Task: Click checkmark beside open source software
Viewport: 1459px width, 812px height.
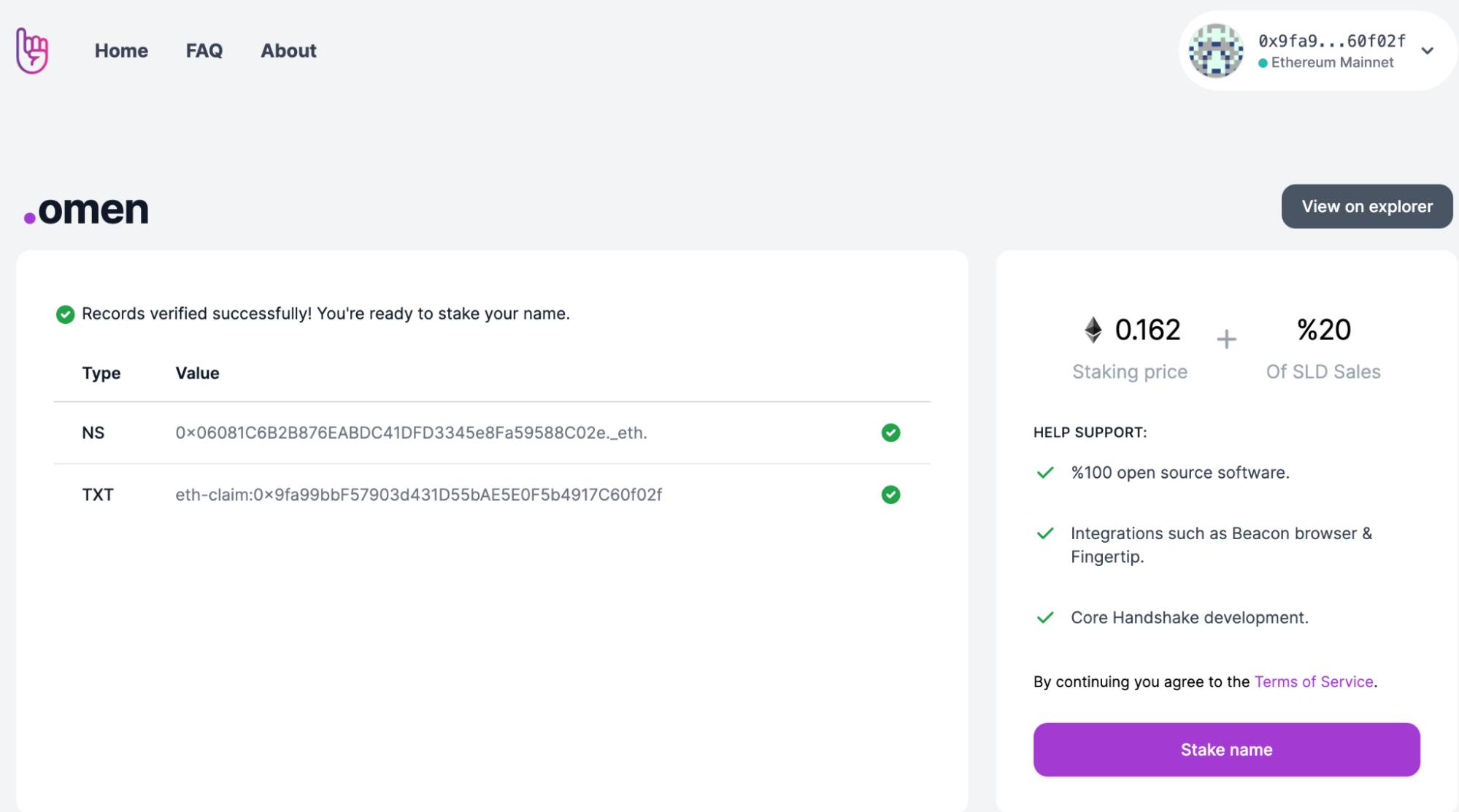Action: point(1045,473)
